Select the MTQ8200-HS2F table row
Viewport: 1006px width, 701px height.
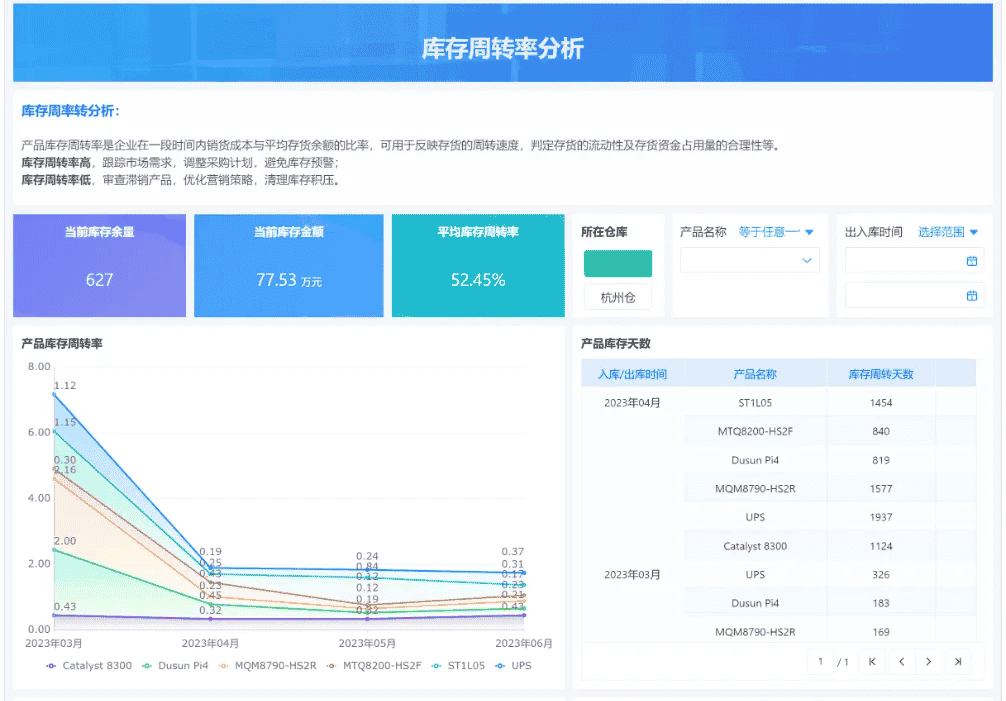tap(830, 432)
